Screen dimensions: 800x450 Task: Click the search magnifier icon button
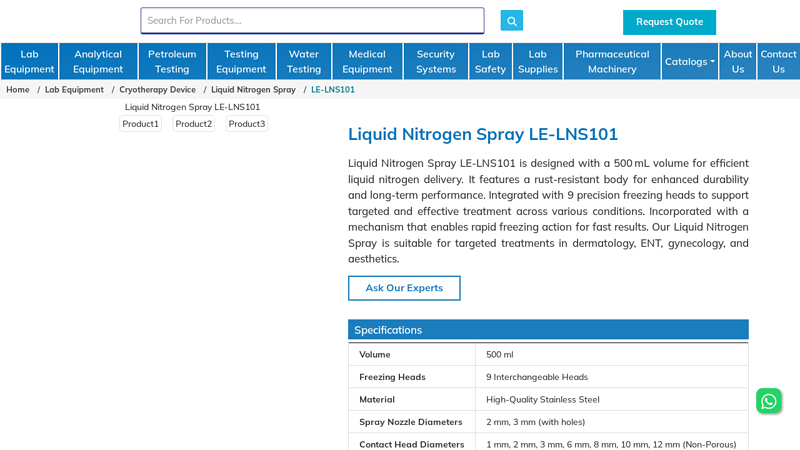point(511,21)
